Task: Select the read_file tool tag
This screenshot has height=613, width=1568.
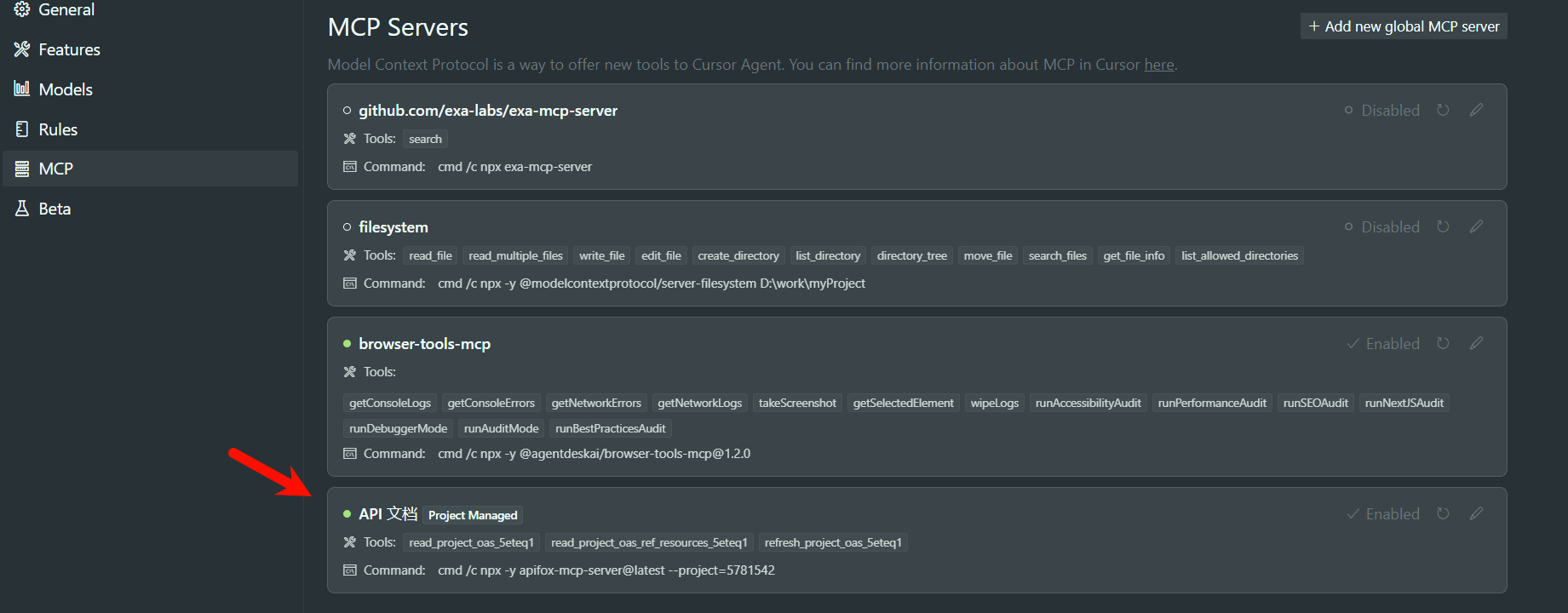Action: (x=430, y=255)
